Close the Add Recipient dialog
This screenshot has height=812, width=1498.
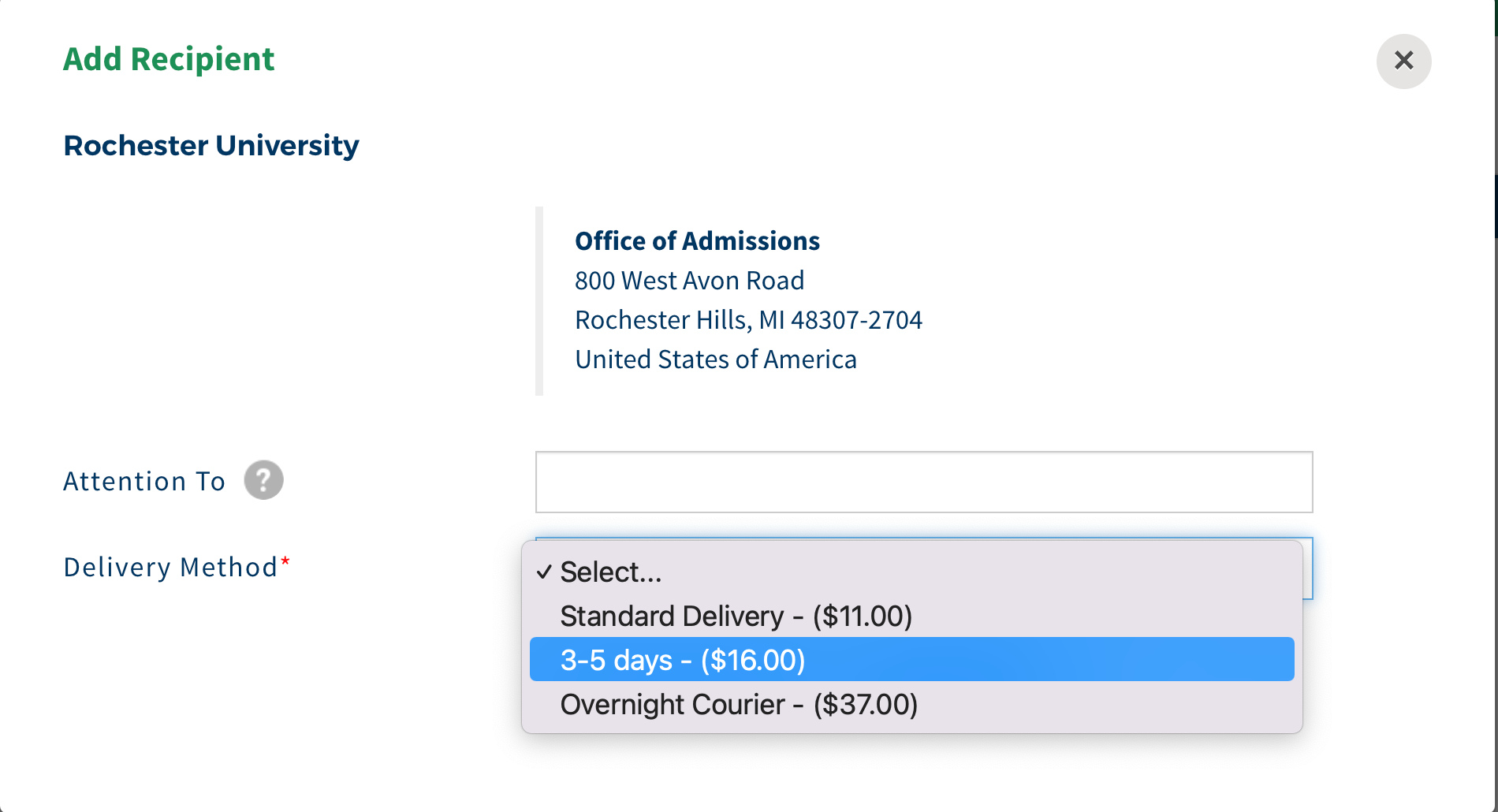1403,61
